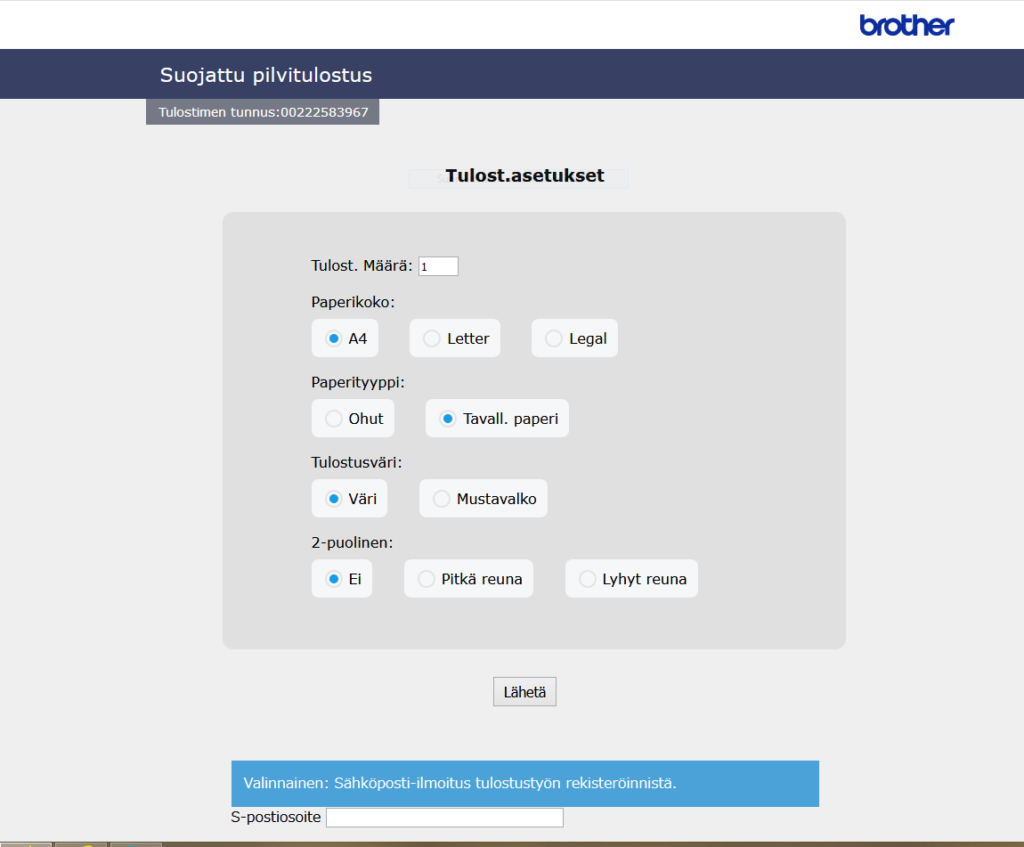Viewport: 1024px width, 847px height.
Task: Enable Pitkä reuna duplex printing
Action: (427, 579)
